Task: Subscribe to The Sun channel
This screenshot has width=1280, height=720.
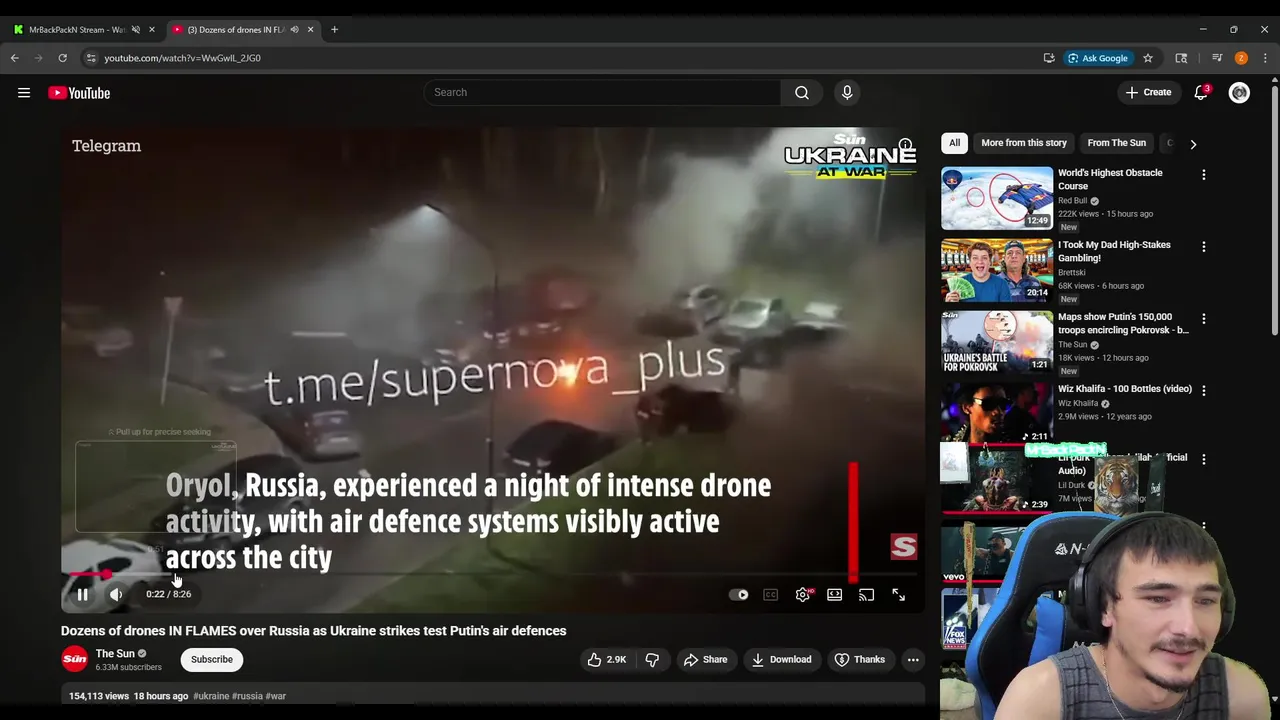Action: point(212,659)
